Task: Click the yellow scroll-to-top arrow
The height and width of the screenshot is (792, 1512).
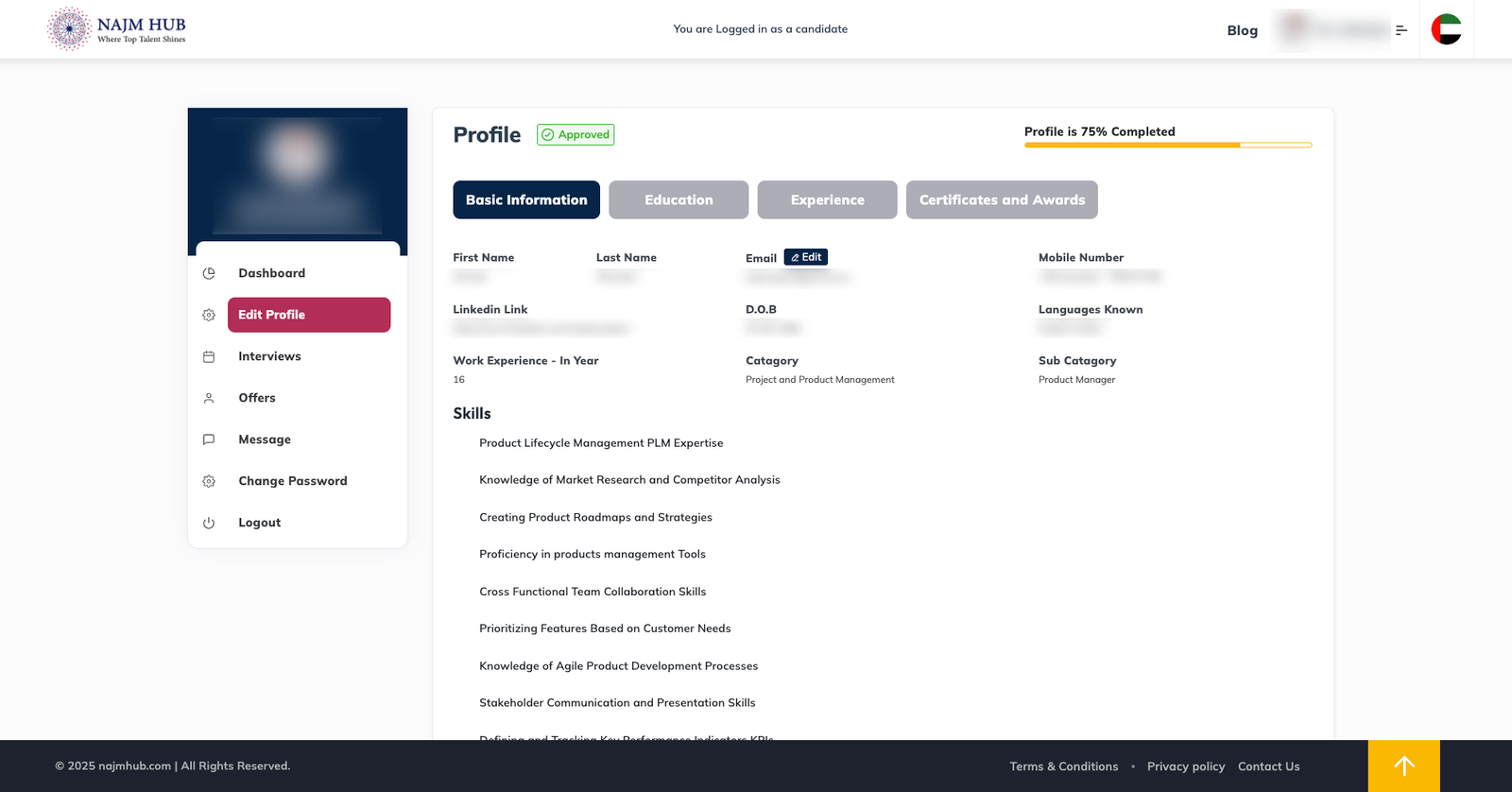Action: click(x=1403, y=766)
